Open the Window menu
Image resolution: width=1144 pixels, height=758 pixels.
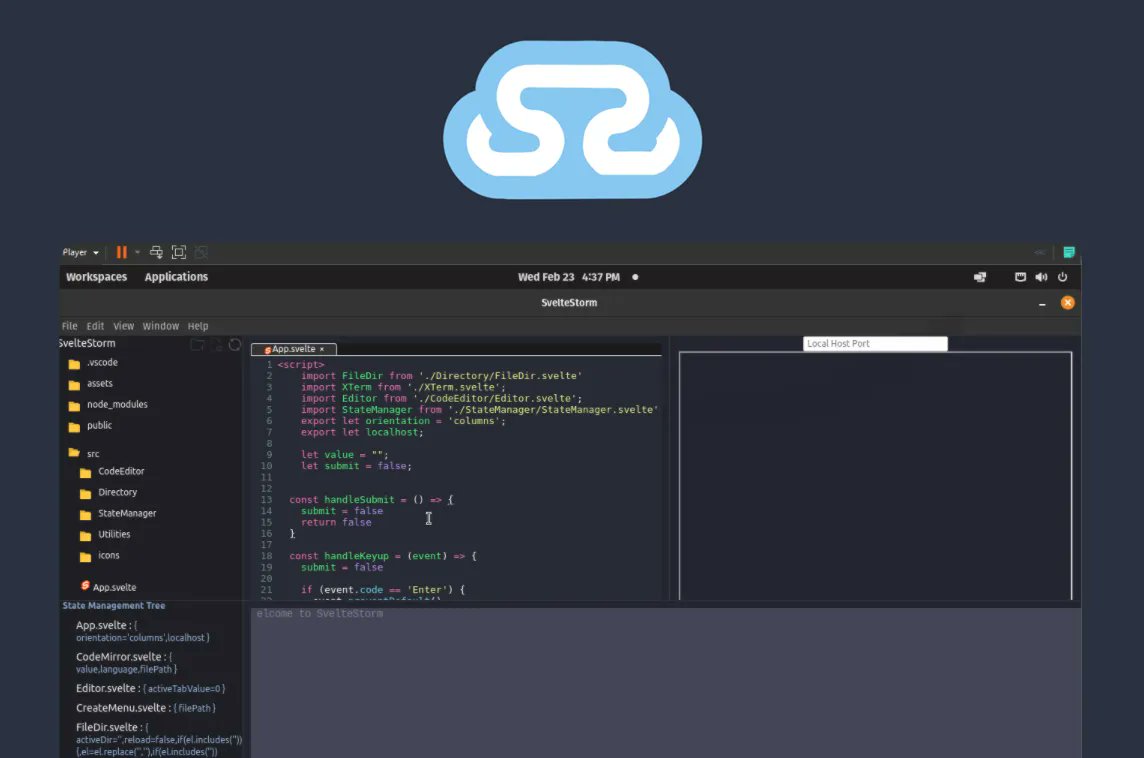(161, 326)
